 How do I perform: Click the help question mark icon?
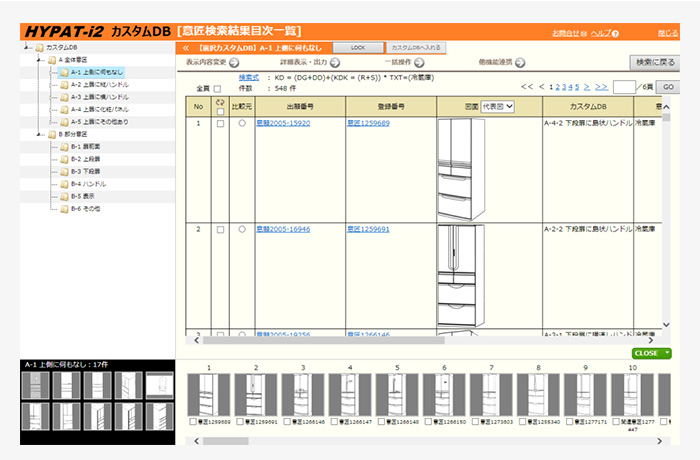click(x=615, y=33)
